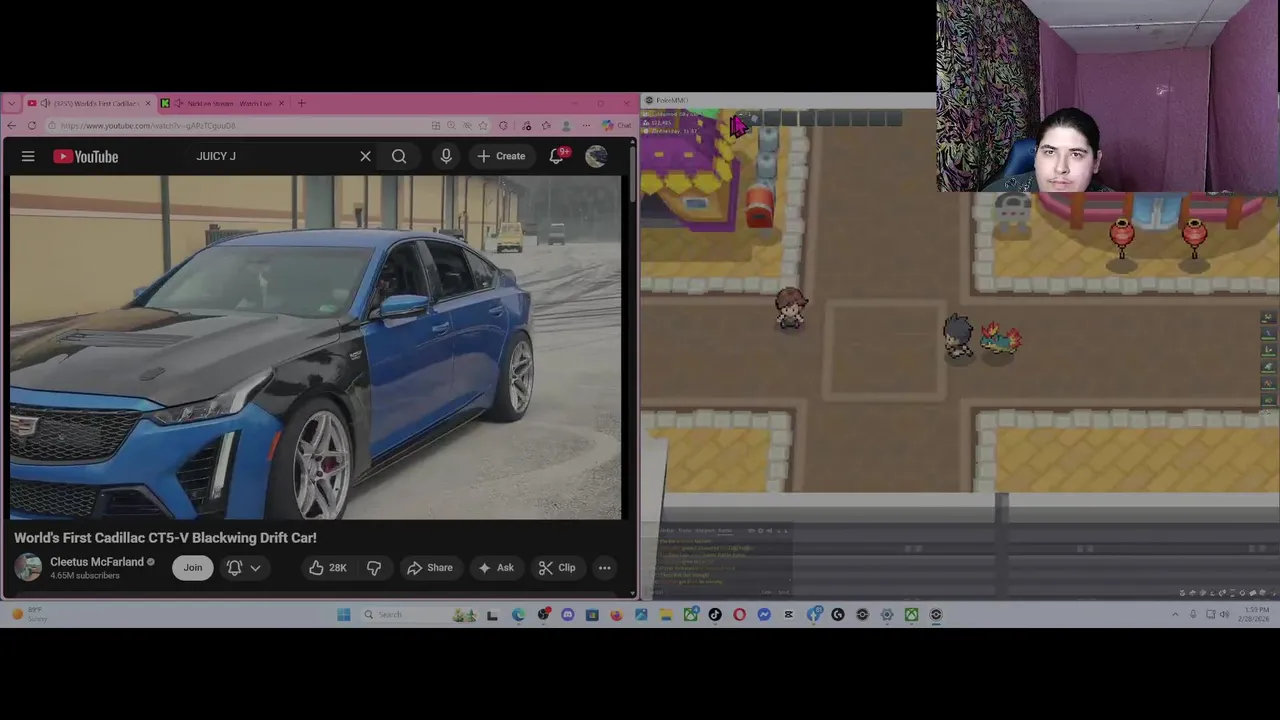
Task: Click the YouTube search magnifier button
Action: pyautogui.click(x=399, y=156)
